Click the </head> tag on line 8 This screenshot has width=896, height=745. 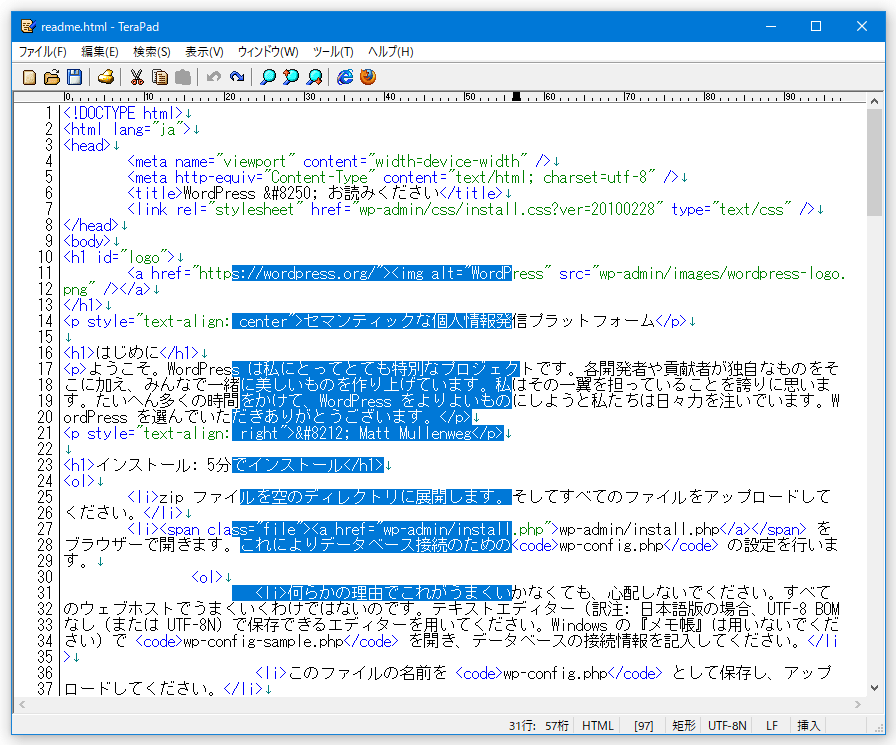91,225
